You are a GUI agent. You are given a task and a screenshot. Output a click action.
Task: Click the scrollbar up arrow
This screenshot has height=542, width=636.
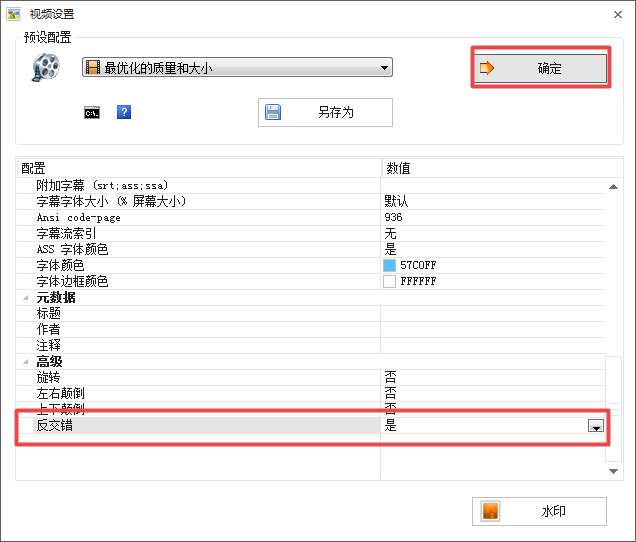coord(614,186)
